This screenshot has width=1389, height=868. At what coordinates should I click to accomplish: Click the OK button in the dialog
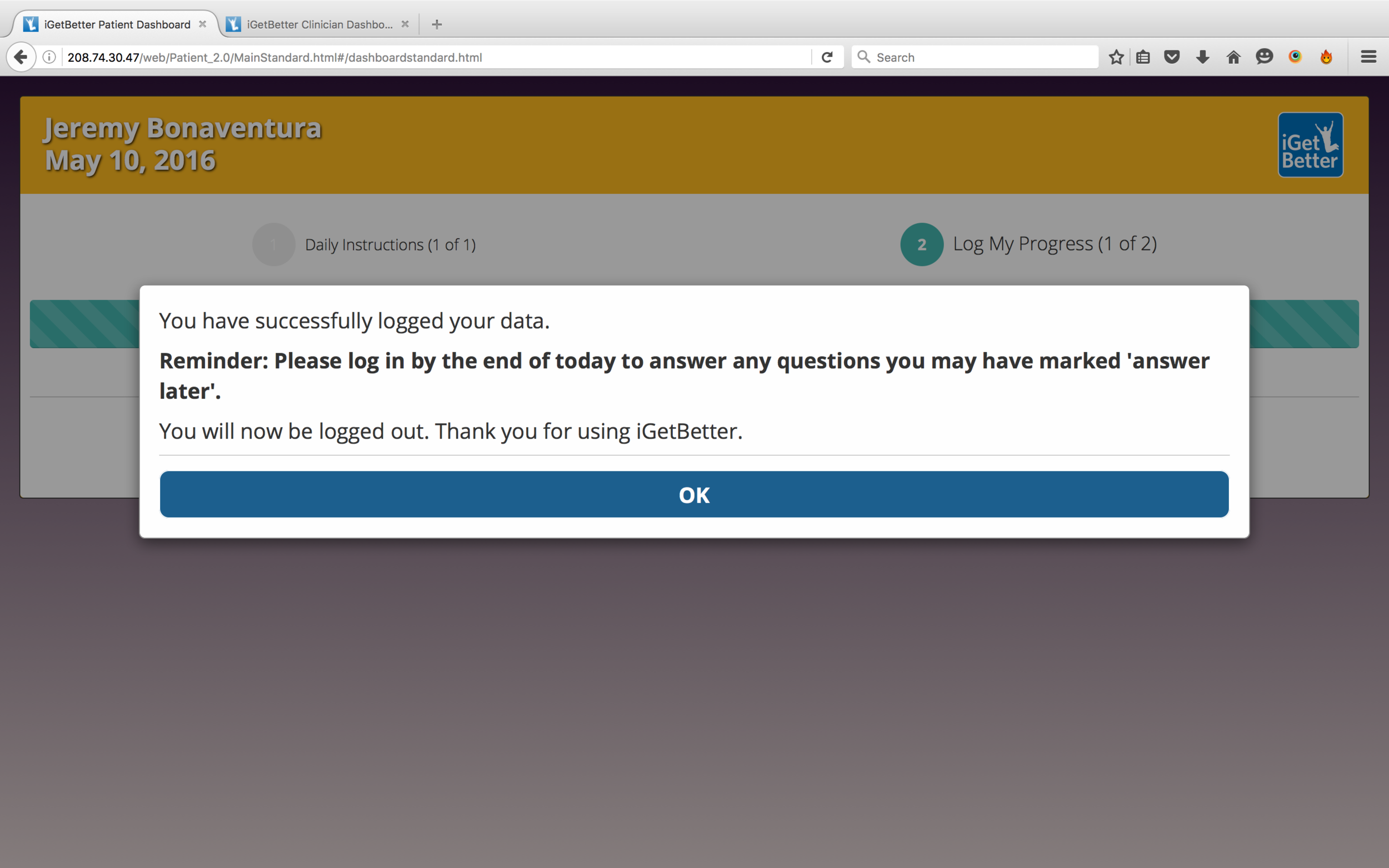[693, 494]
